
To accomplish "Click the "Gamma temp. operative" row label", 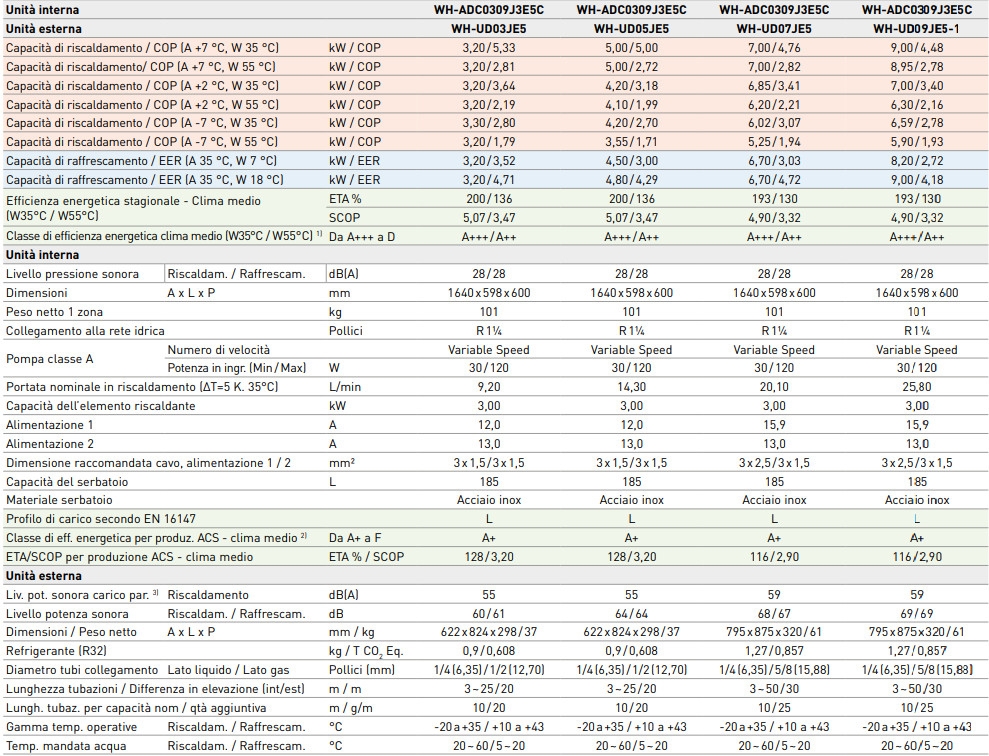I will (x=71, y=727).
